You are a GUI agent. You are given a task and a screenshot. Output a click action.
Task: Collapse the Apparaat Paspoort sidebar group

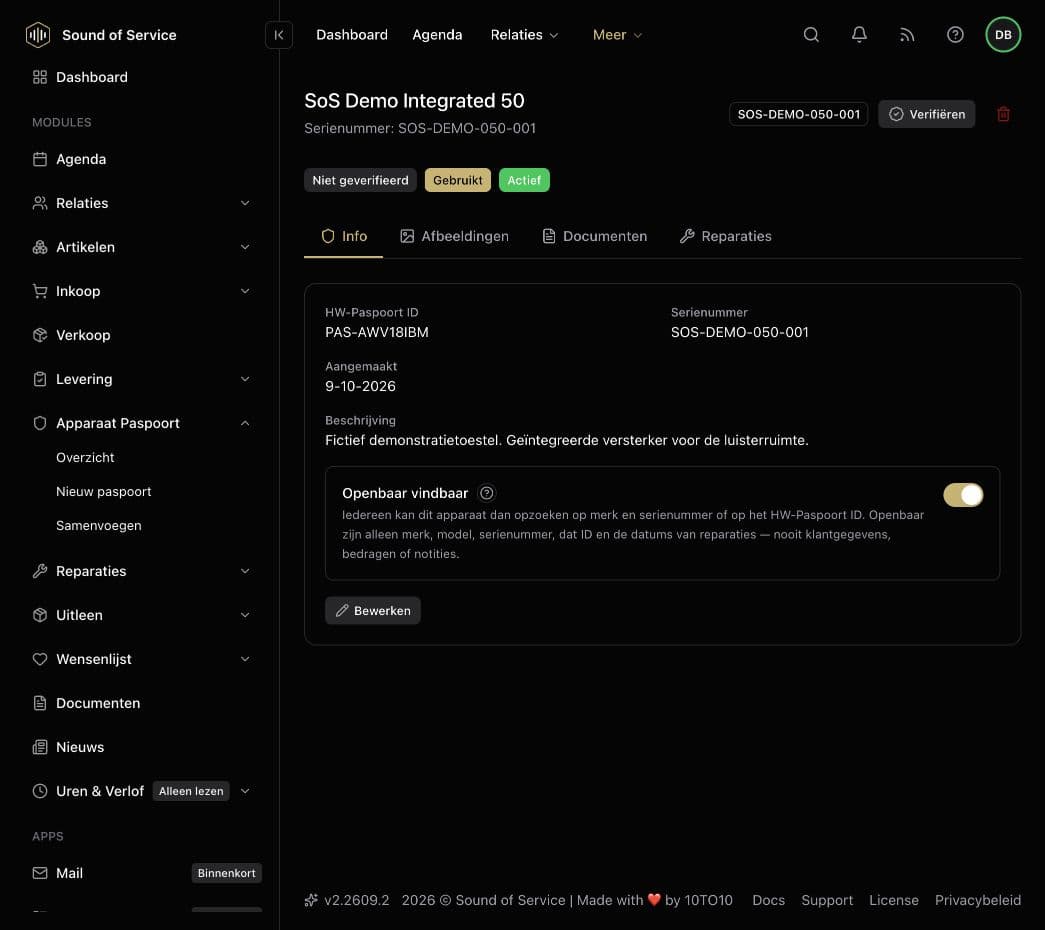141,423
